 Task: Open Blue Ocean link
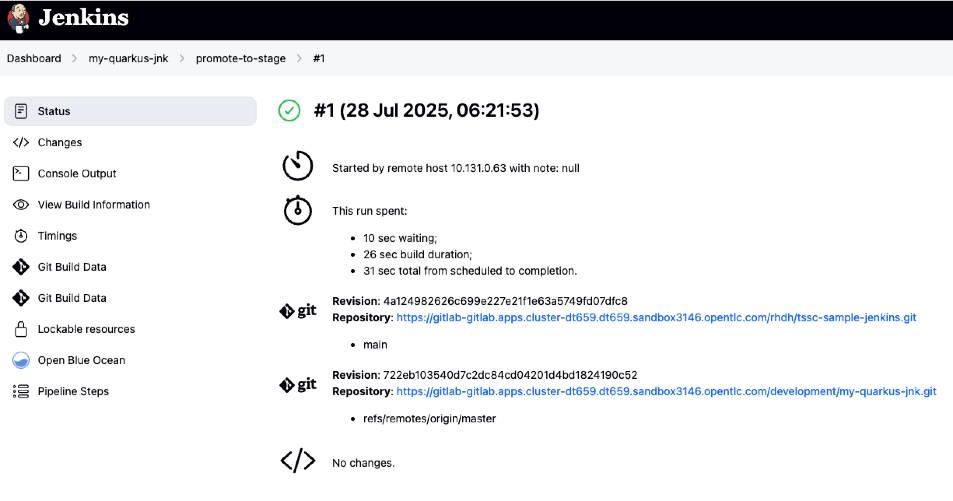(81, 360)
